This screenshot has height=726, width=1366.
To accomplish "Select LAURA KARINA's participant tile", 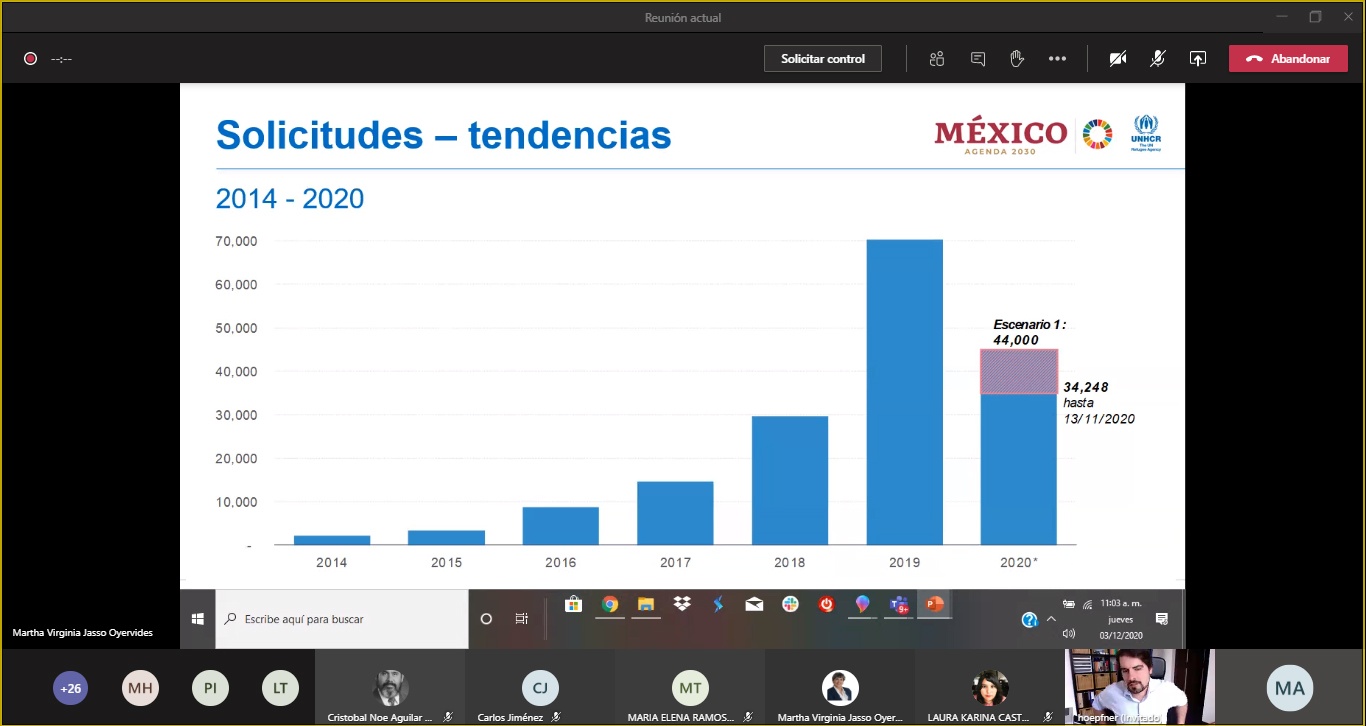I will coord(989,688).
